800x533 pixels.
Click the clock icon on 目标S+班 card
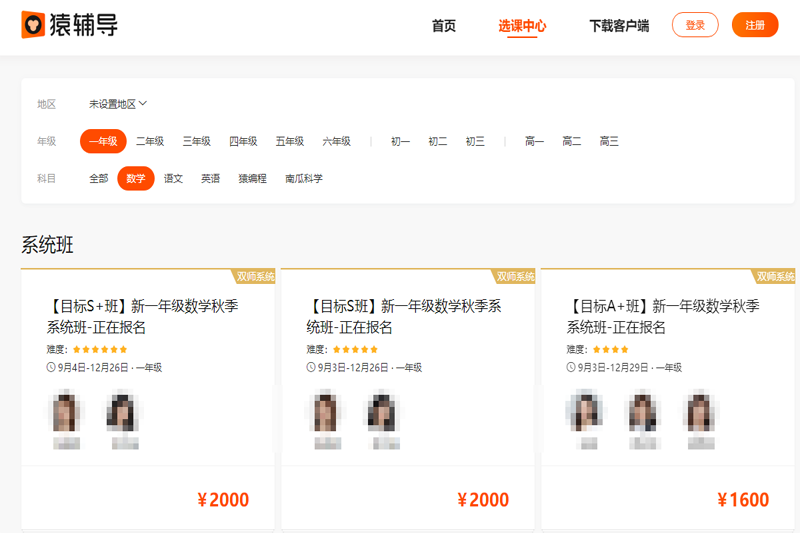(51, 368)
